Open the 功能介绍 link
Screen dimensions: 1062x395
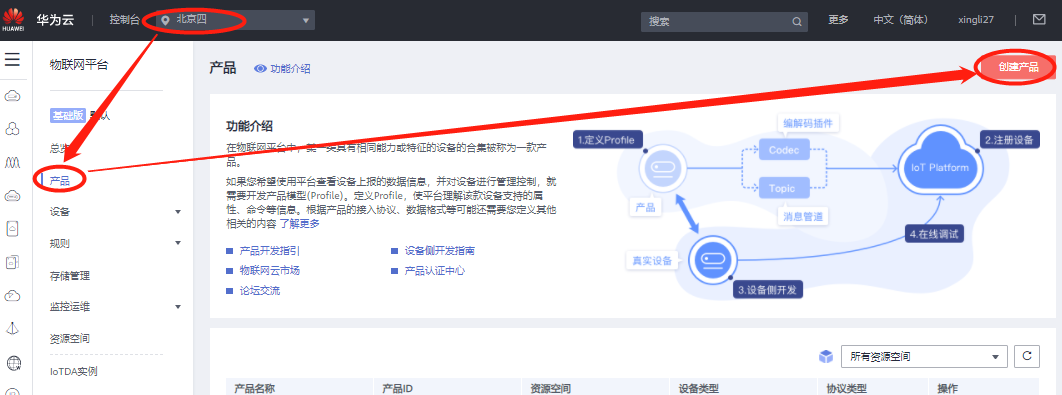(x=291, y=68)
